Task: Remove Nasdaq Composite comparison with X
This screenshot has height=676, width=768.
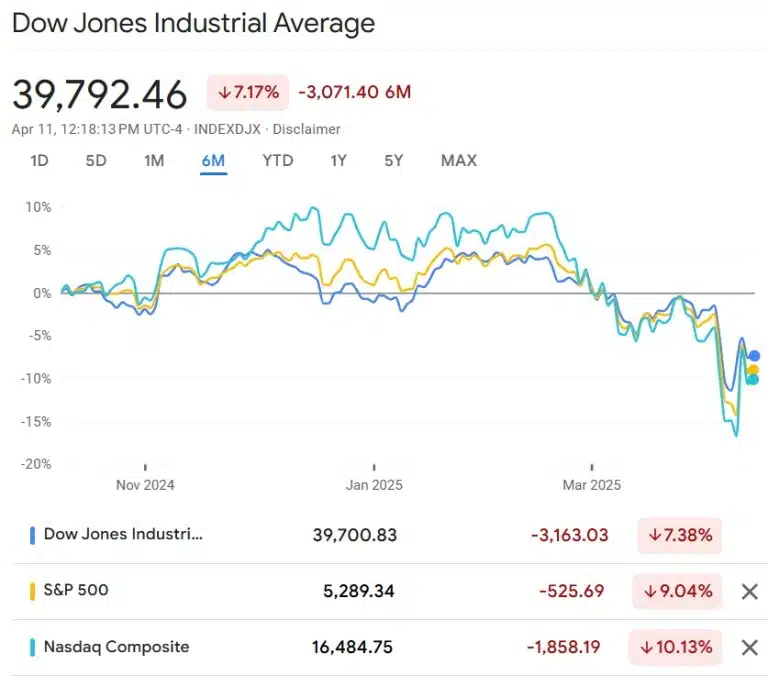Action: point(749,647)
